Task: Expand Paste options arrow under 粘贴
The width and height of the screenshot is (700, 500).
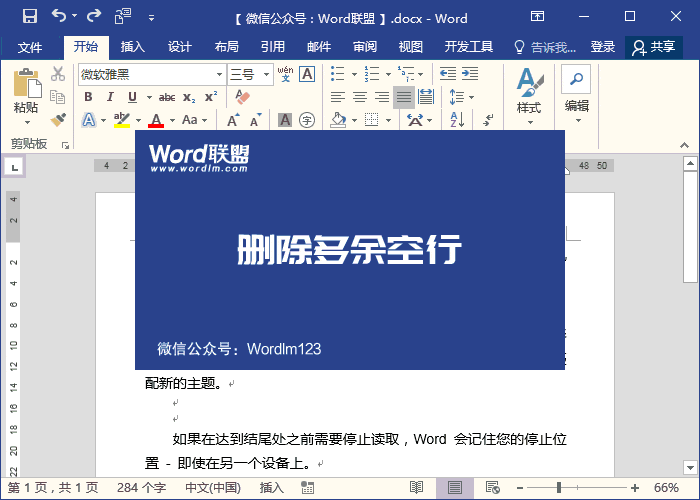Action: (27, 122)
